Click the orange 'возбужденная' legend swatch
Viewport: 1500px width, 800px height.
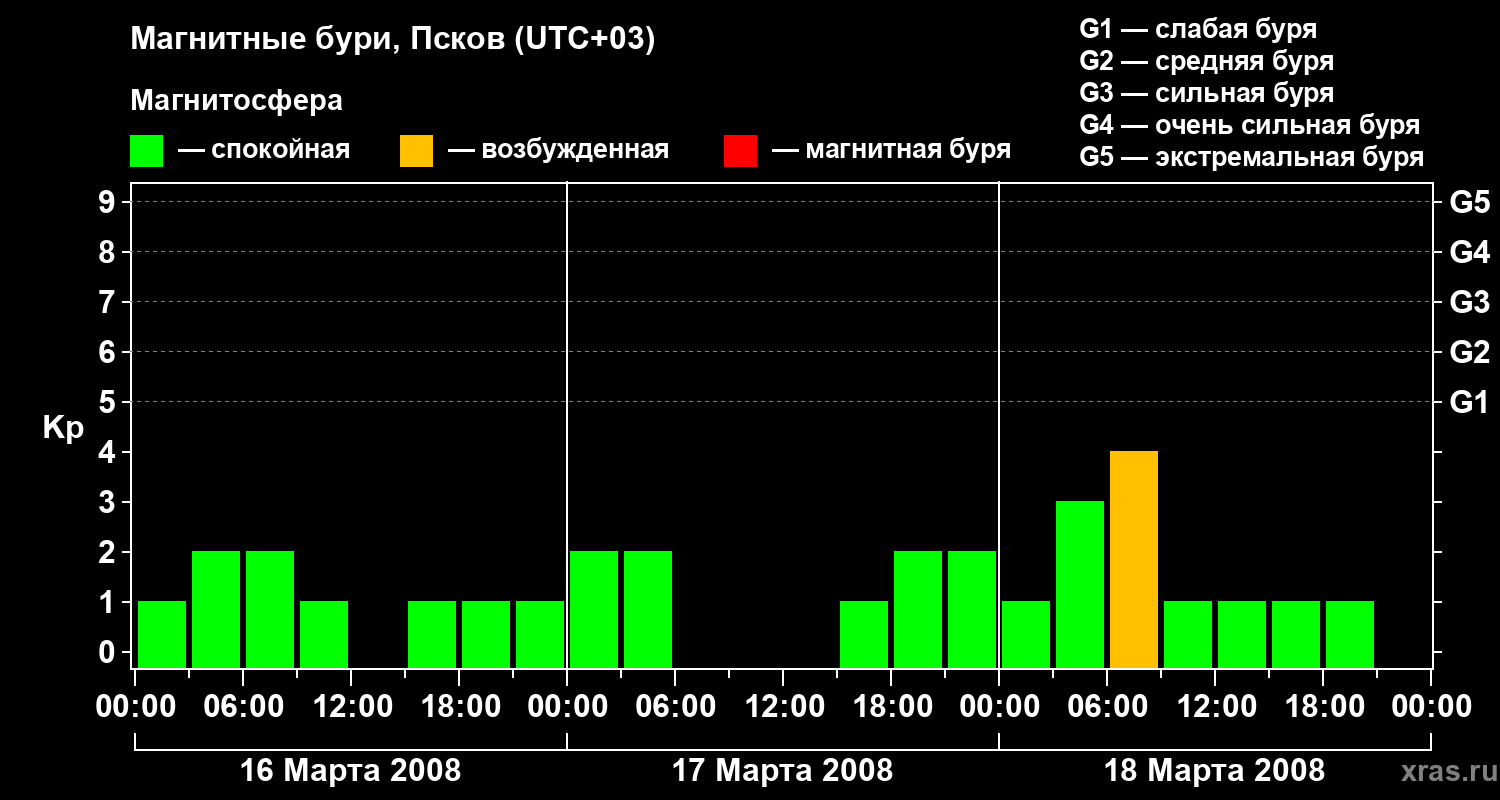coord(416,151)
